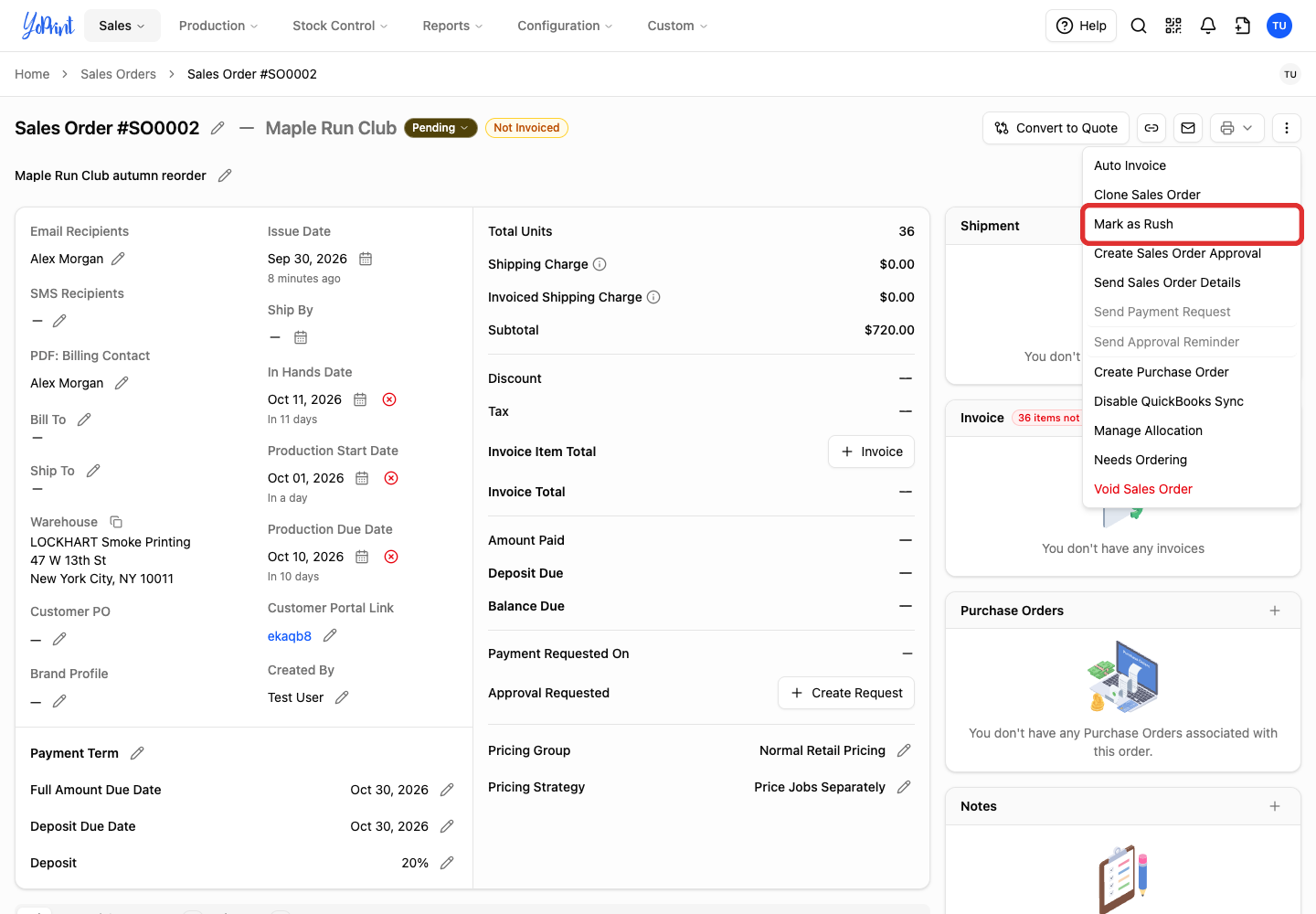Edit the Sales Order #SO0002 title pencil
This screenshot has height=914, width=1316.
click(218, 128)
